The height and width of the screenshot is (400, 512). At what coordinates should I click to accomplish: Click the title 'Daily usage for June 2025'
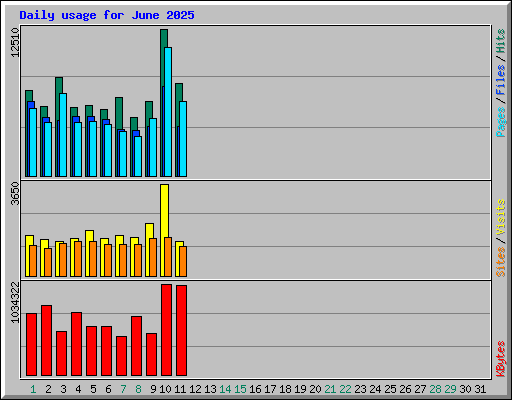click(x=107, y=15)
